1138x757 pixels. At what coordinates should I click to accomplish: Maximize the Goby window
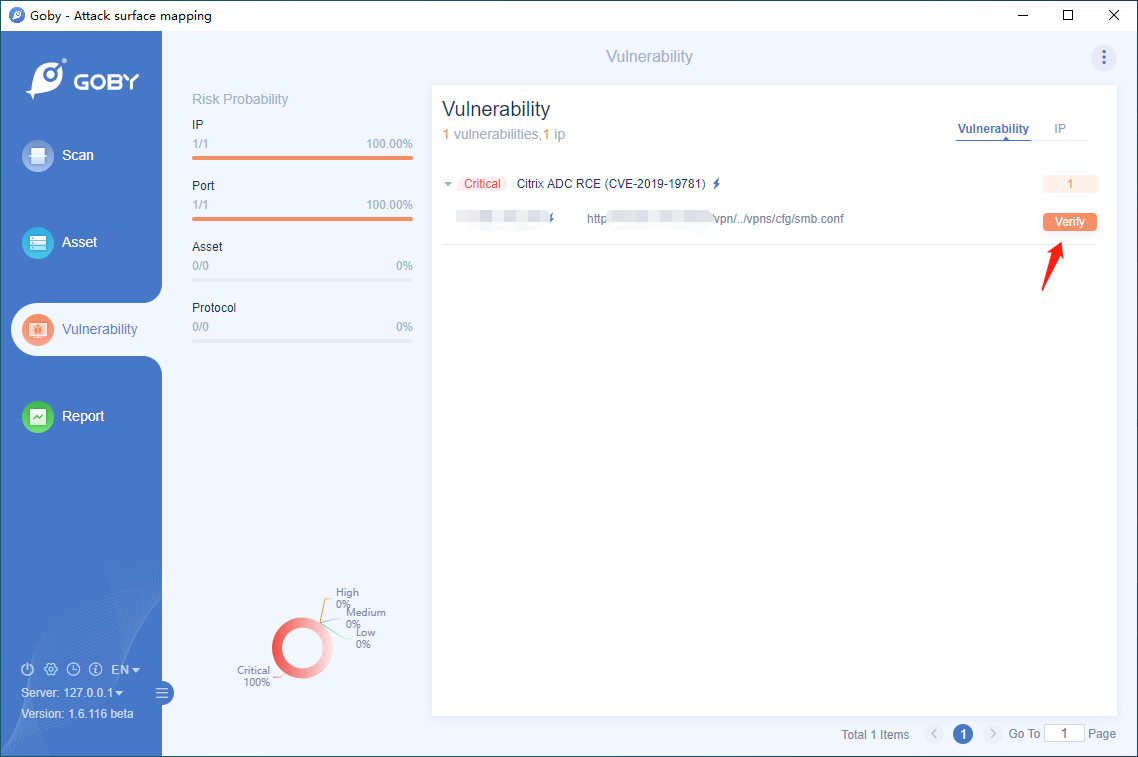click(1068, 15)
